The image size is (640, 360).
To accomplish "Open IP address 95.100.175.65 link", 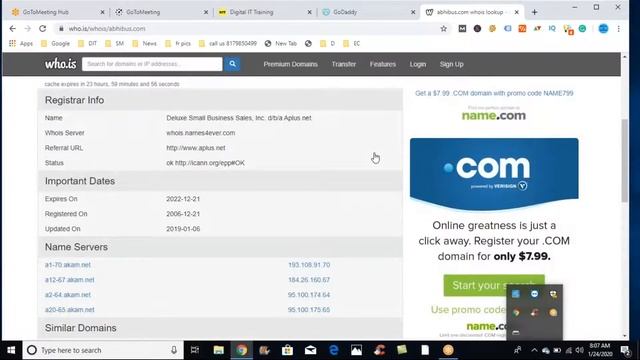I will point(309,310).
